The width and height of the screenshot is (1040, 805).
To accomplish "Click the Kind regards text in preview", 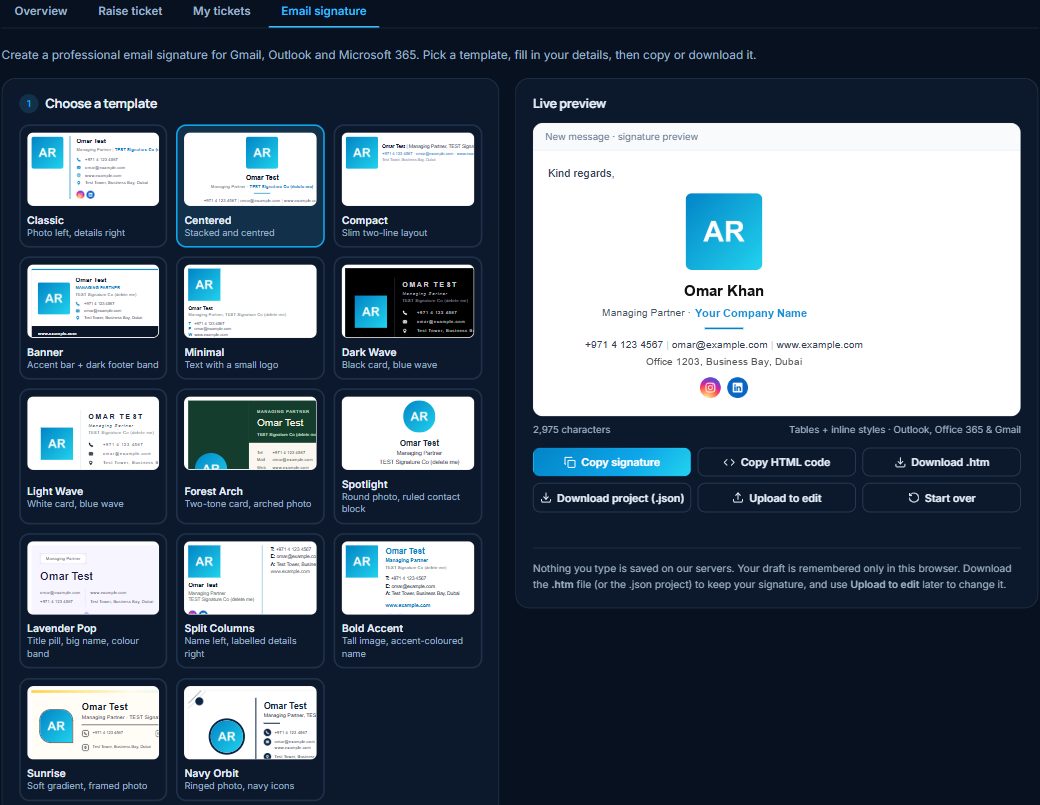I will pos(581,173).
